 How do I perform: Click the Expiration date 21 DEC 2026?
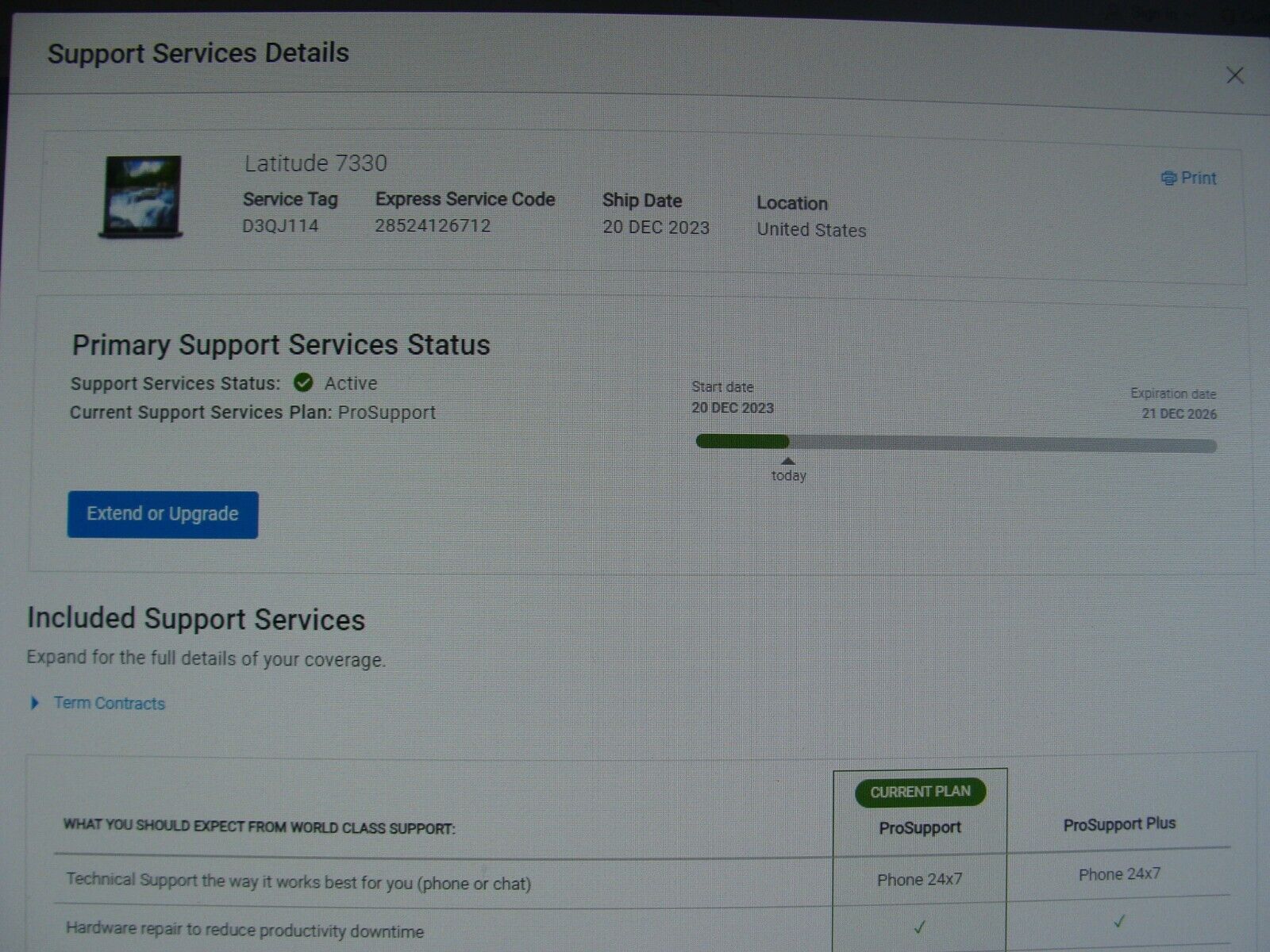pos(1179,413)
